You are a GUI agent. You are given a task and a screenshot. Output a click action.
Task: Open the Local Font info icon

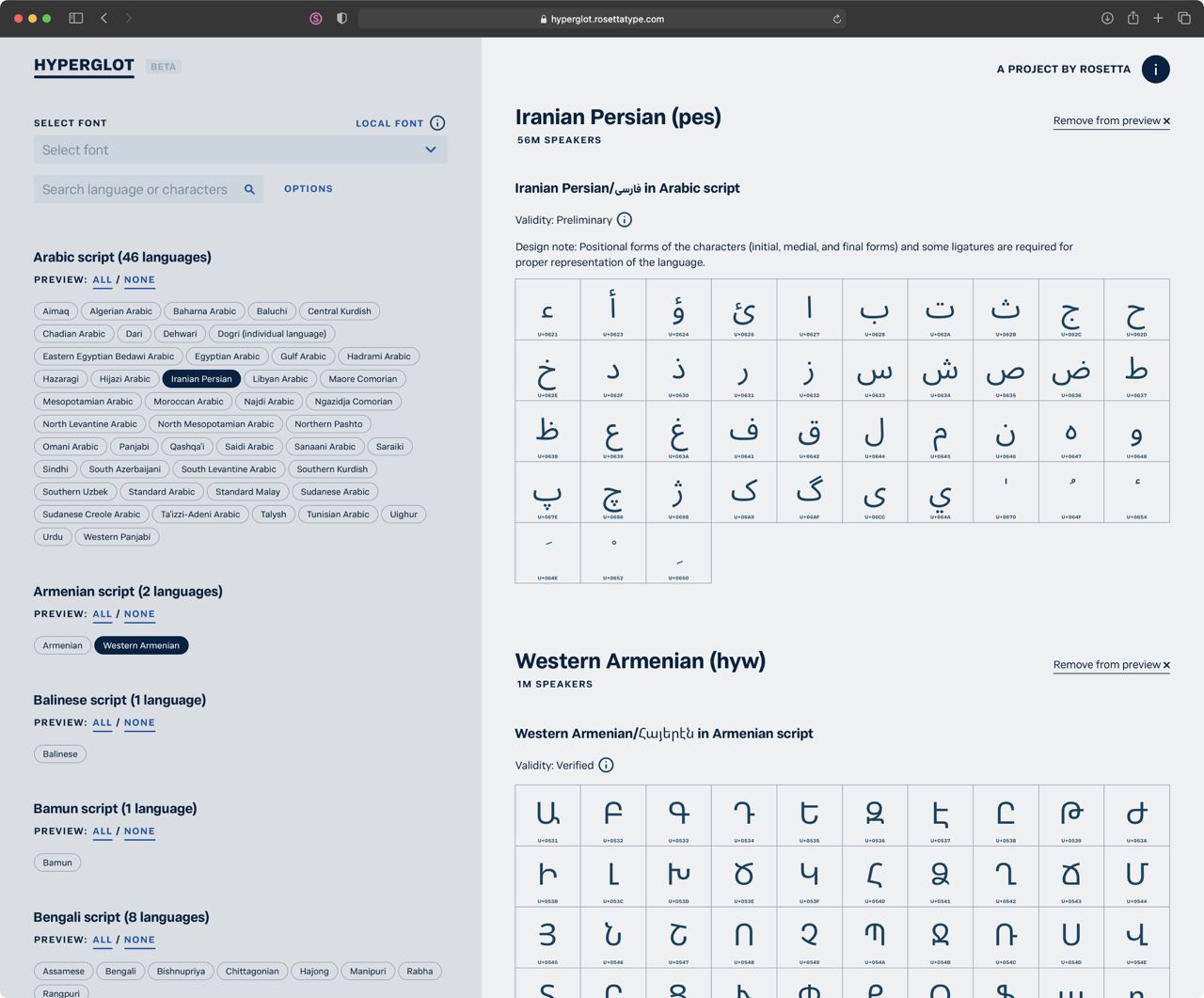click(437, 123)
